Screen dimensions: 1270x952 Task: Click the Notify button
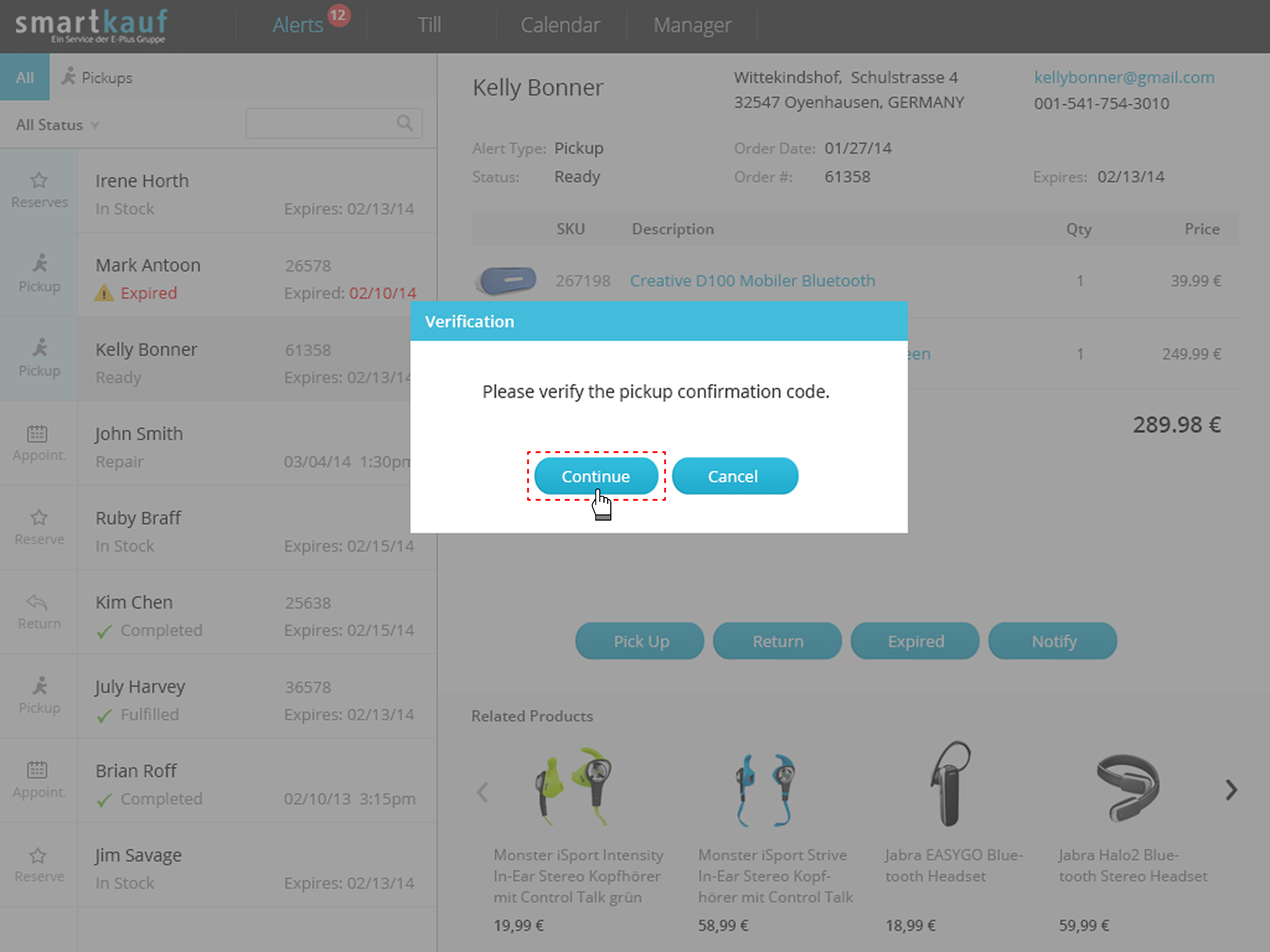[1052, 641]
